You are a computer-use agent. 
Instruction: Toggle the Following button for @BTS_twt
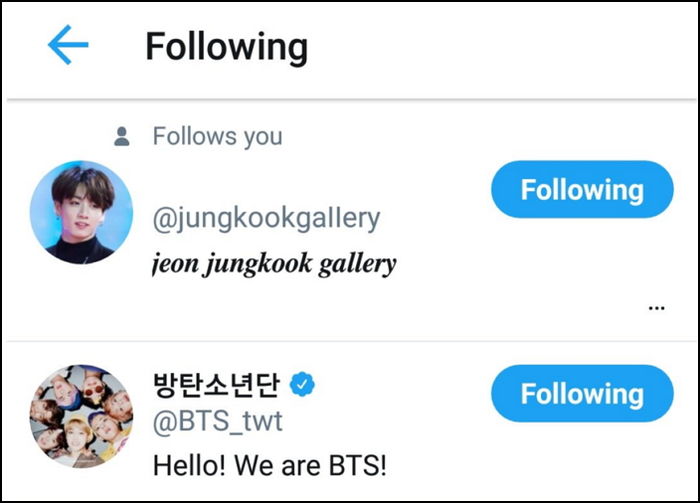tap(582, 393)
